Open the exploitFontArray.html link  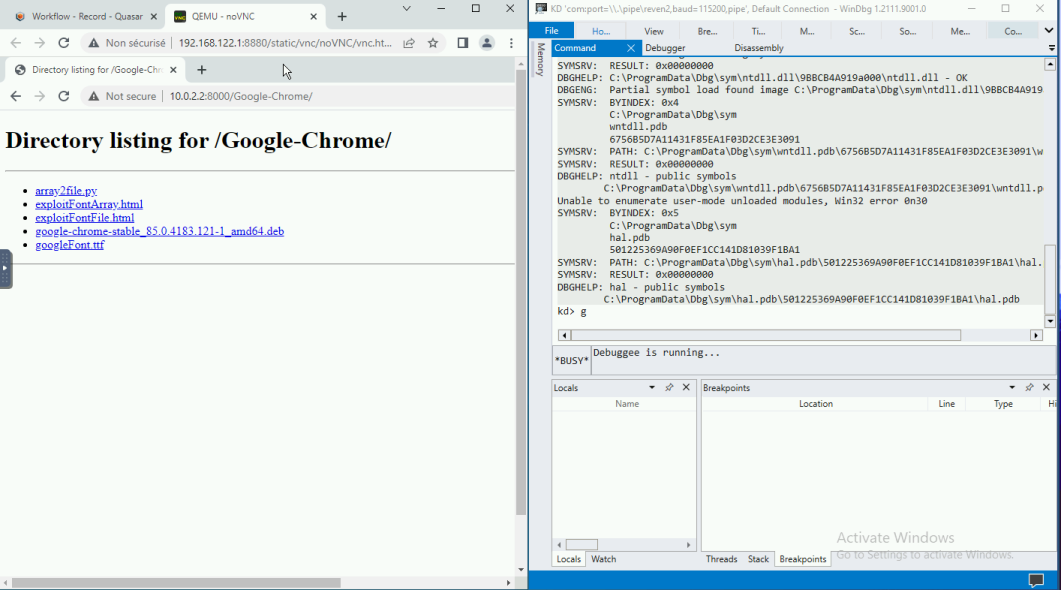(89, 204)
